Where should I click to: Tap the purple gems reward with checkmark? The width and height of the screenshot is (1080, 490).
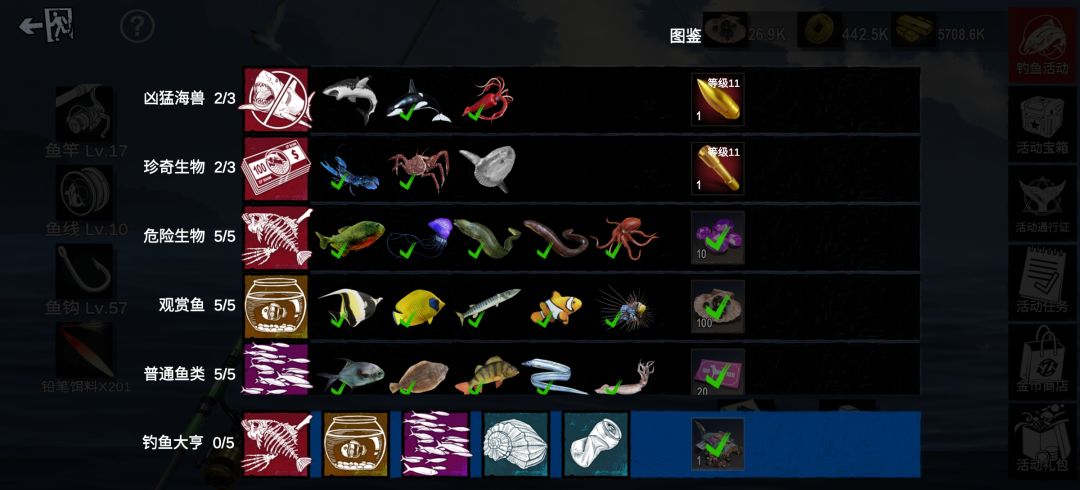click(718, 238)
